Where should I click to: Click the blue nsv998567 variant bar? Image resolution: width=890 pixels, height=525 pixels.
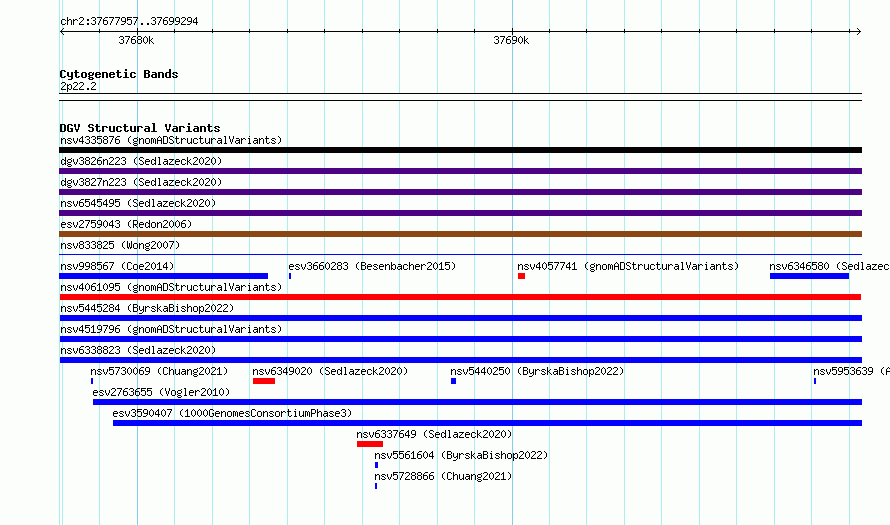tap(163, 276)
